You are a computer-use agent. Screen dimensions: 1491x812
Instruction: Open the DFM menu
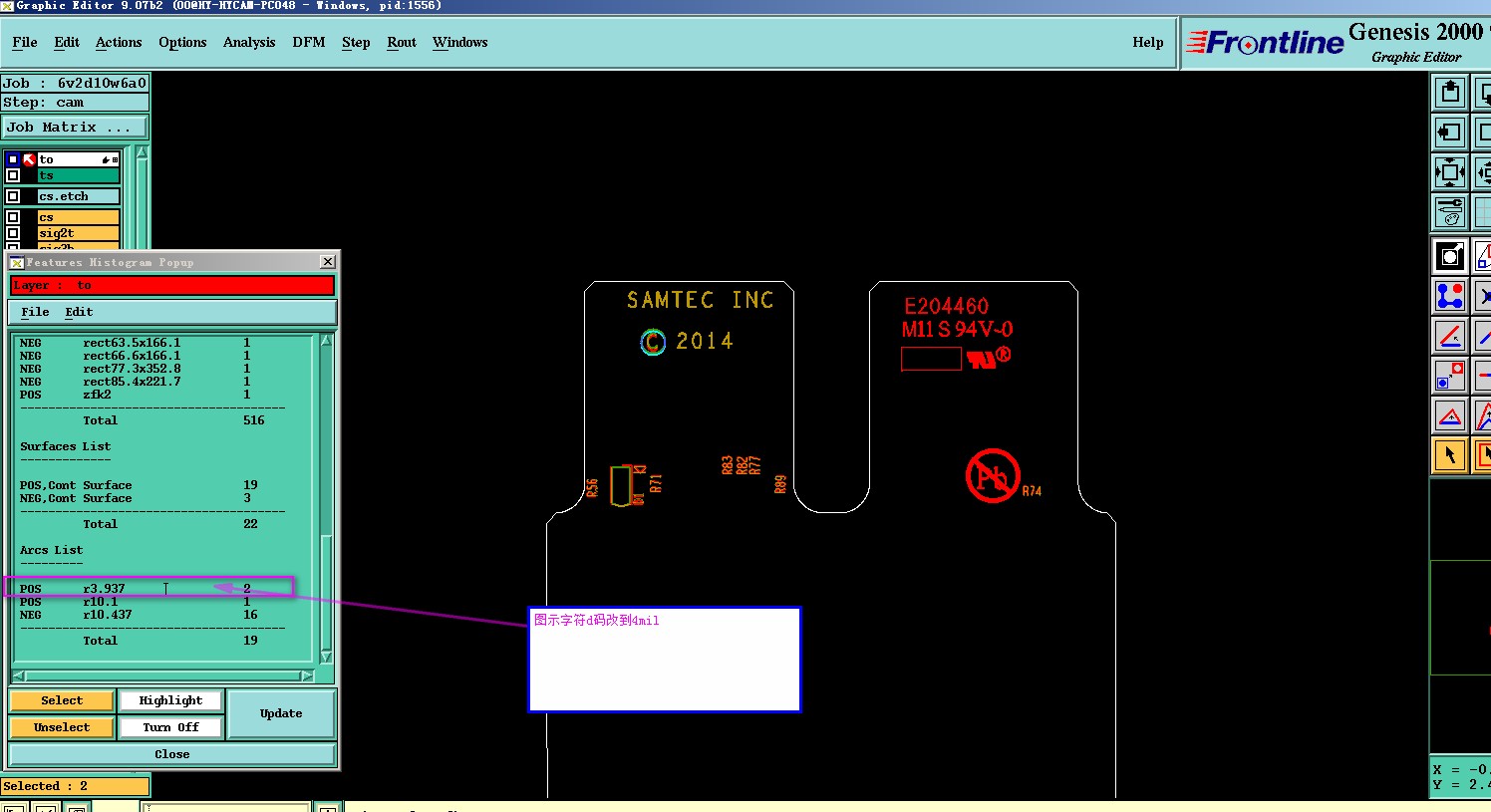click(x=309, y=42)
